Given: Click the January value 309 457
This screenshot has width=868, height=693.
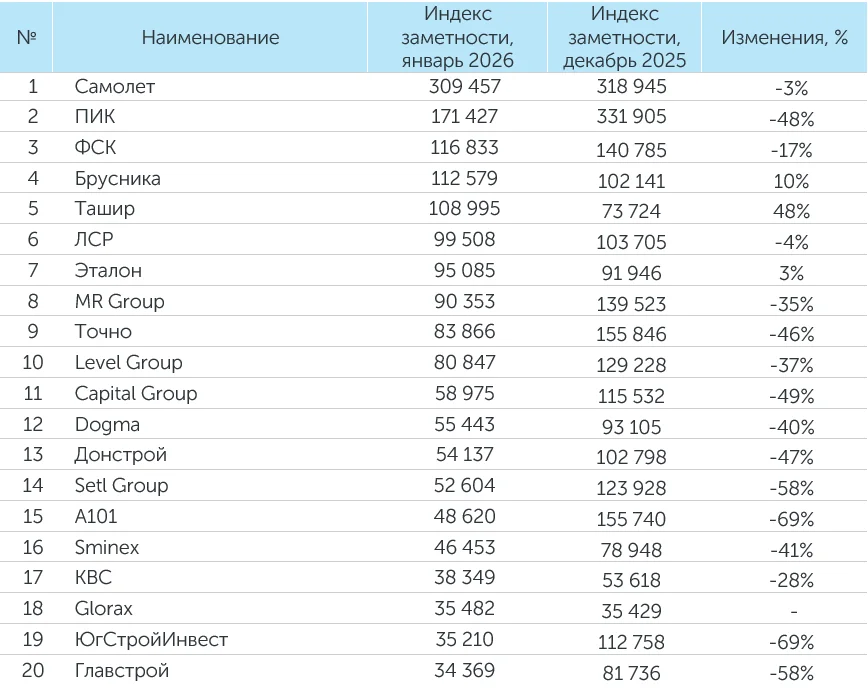Looking at the screenshot, I should 464,87.
